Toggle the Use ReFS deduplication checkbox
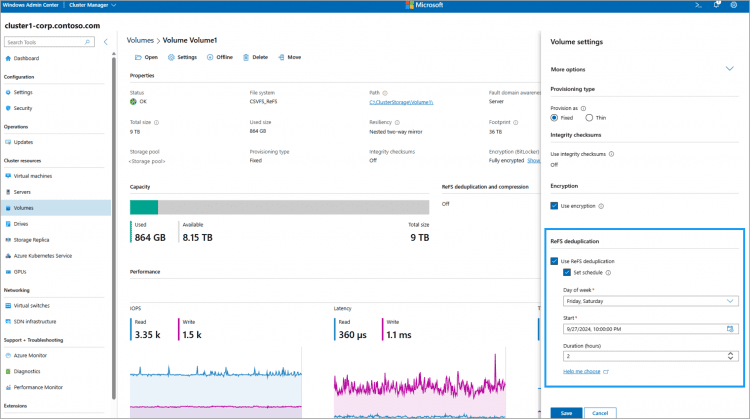This screenshot has height=419, width=750. 554,261
